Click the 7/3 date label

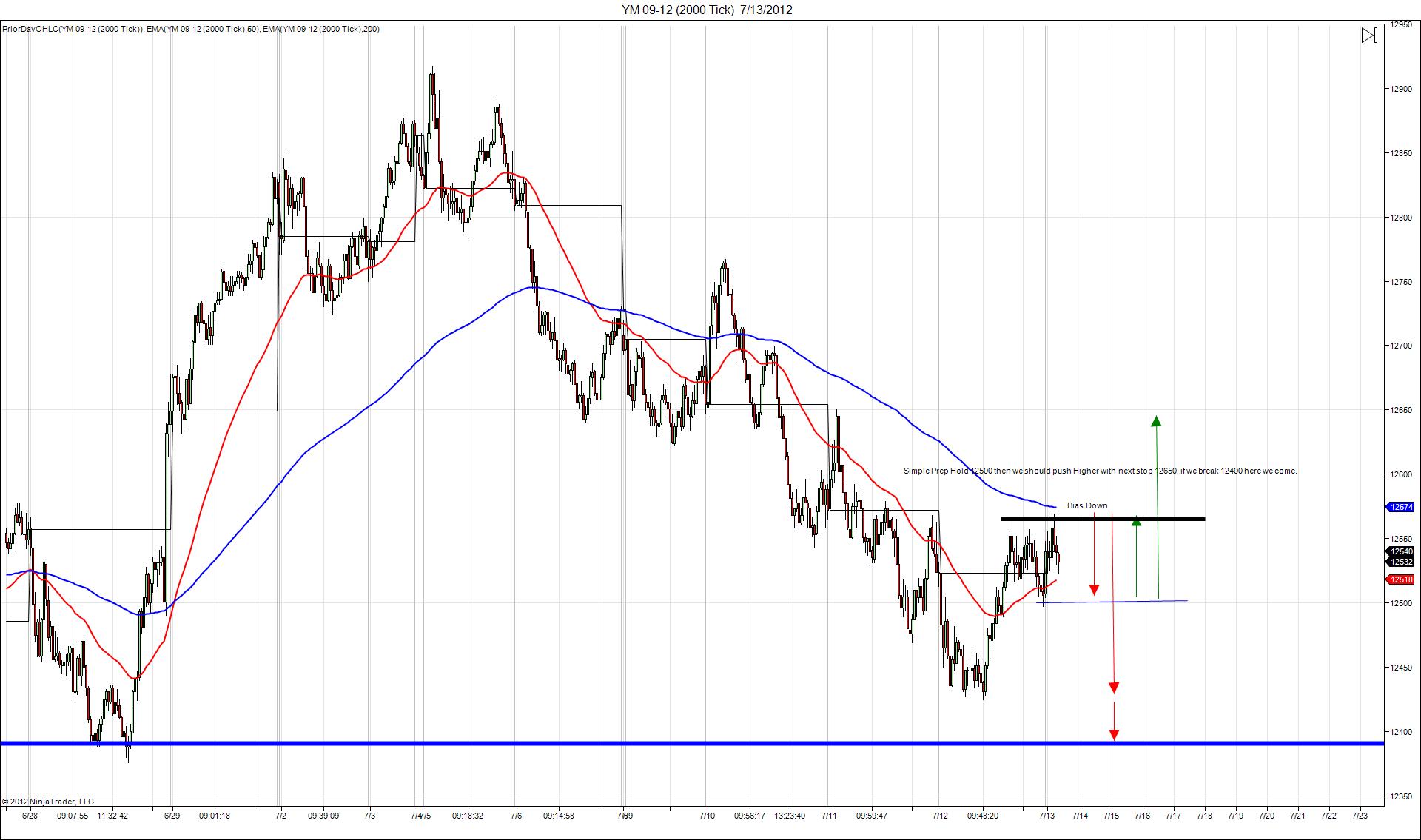pyautogui.click(x=369, y=816)
